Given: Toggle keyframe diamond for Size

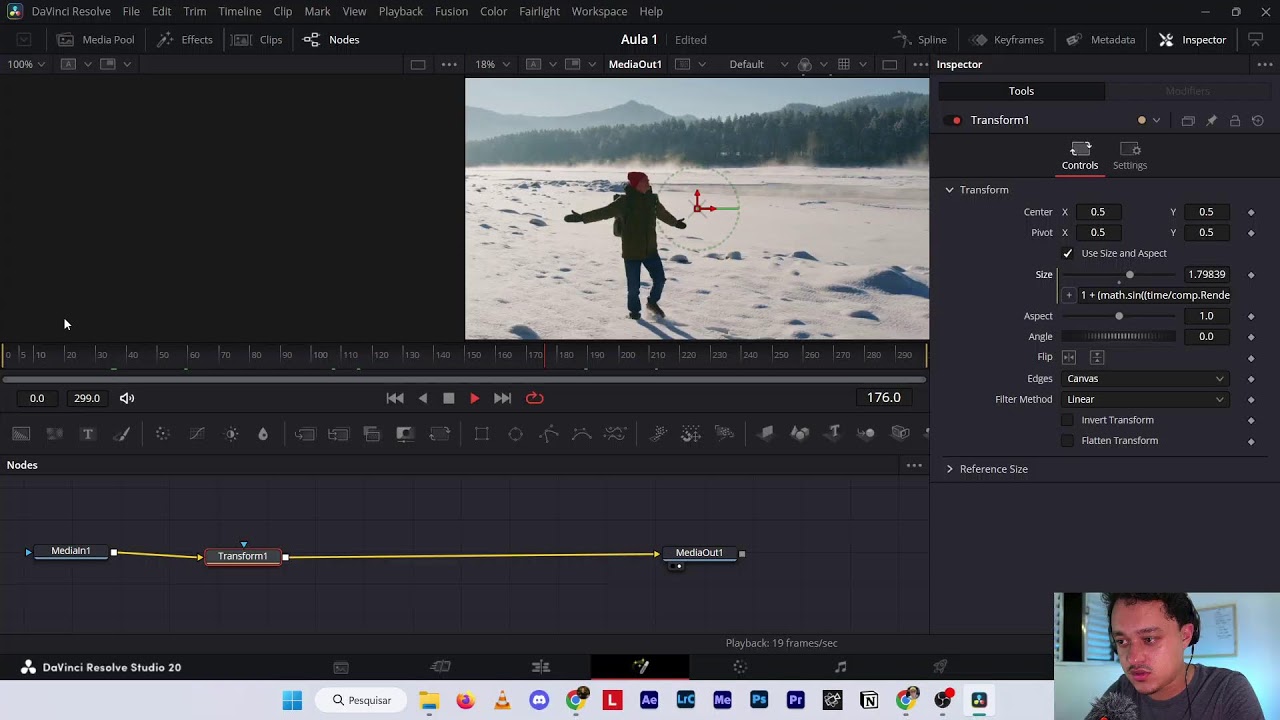Looking at the screenshot, I should (1251, 275).
